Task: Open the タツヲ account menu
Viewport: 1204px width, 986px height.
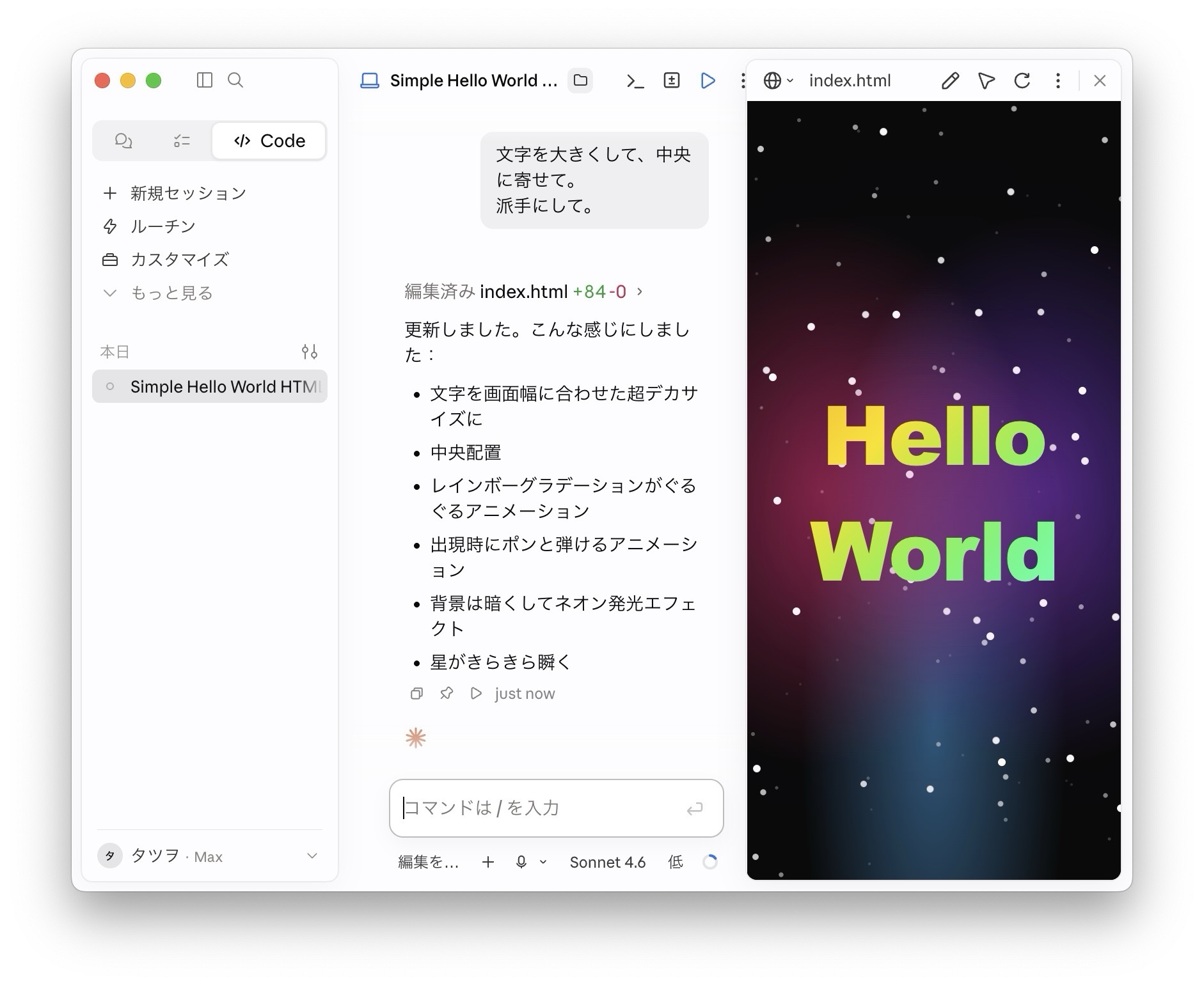Action: coord(209,856)
